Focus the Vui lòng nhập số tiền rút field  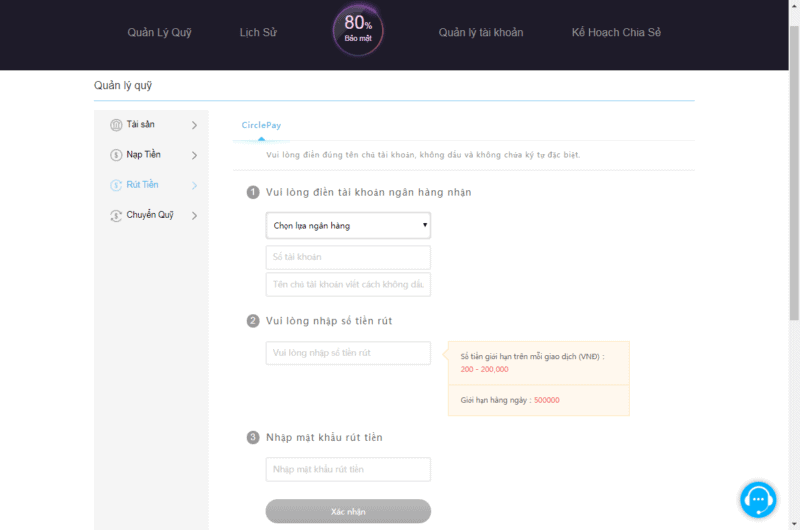click(348, 353)
